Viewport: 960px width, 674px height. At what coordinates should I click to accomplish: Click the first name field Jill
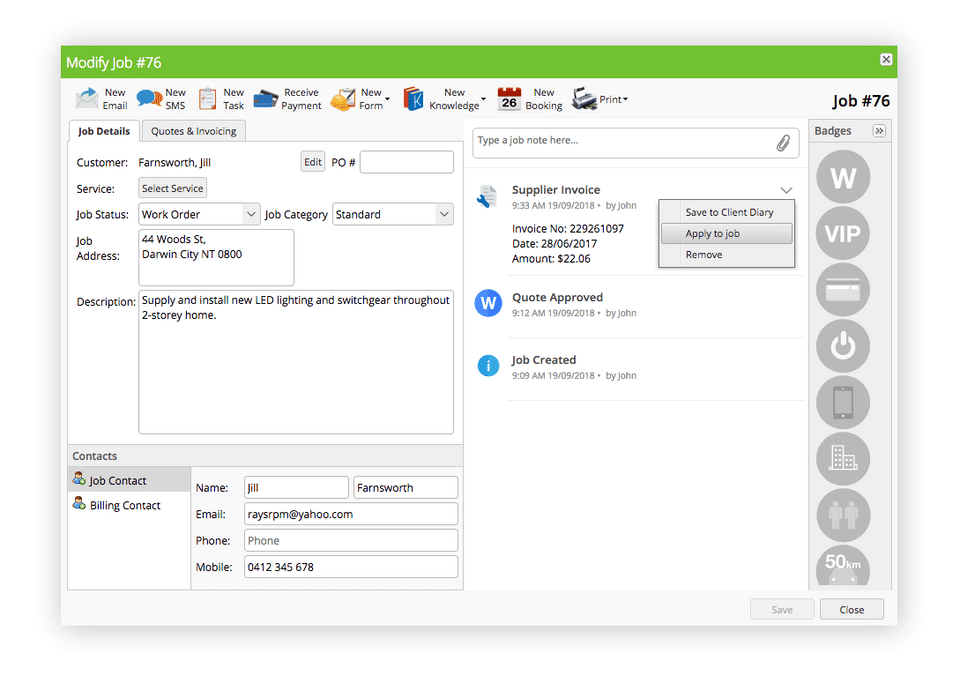(296, 487)
